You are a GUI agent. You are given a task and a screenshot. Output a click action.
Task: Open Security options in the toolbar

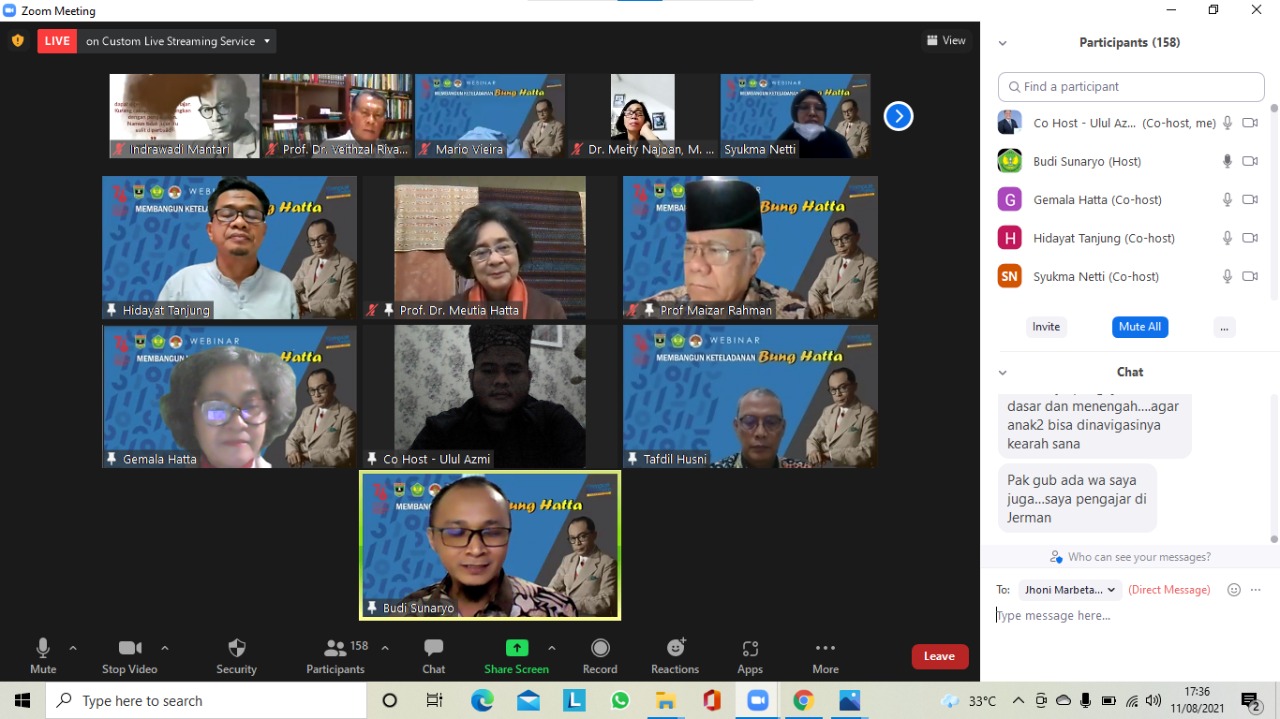coord(236,655)
